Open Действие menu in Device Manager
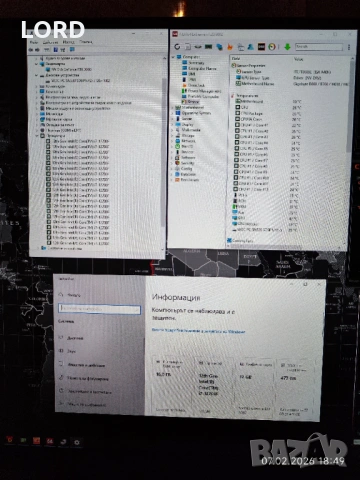The width and height of the screenshot is (360, 480). coord(50,42)
